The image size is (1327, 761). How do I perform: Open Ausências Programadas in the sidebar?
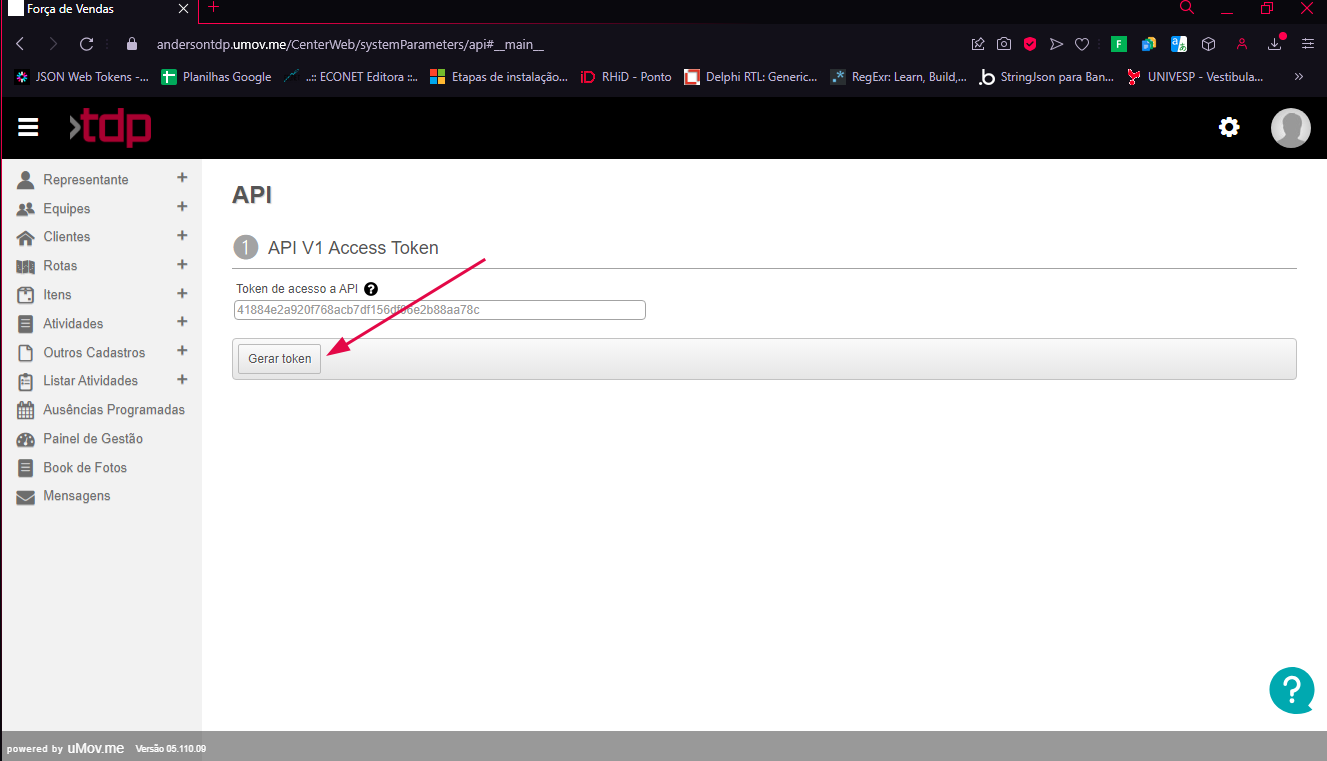[x=114, y=410]
